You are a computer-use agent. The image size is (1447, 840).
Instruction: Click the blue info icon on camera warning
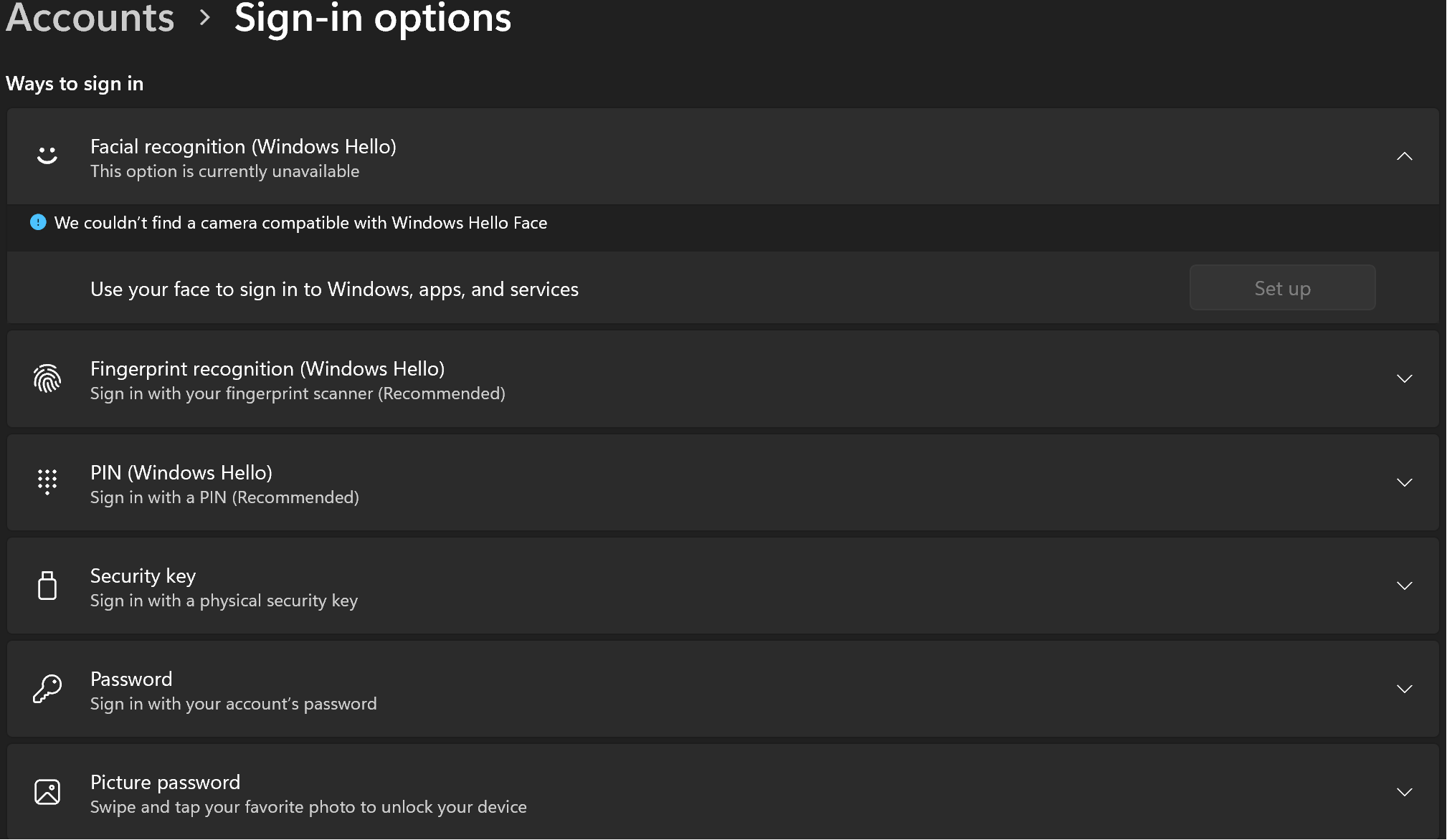click(x=37, y=222)
